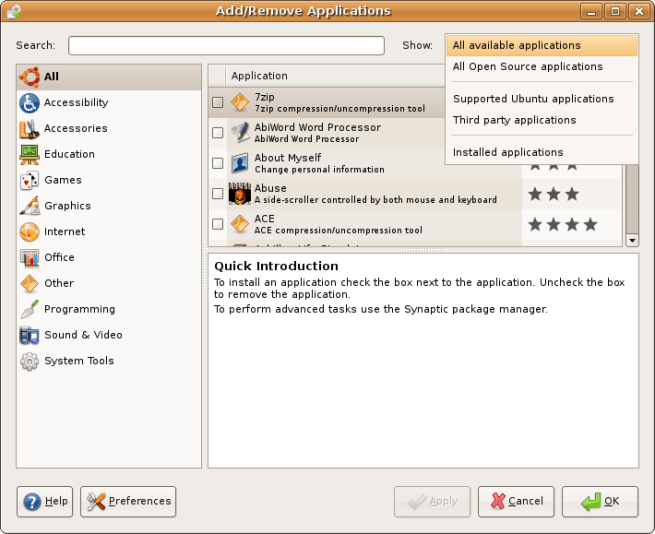Choose Installed applications option

coord(542,153)
